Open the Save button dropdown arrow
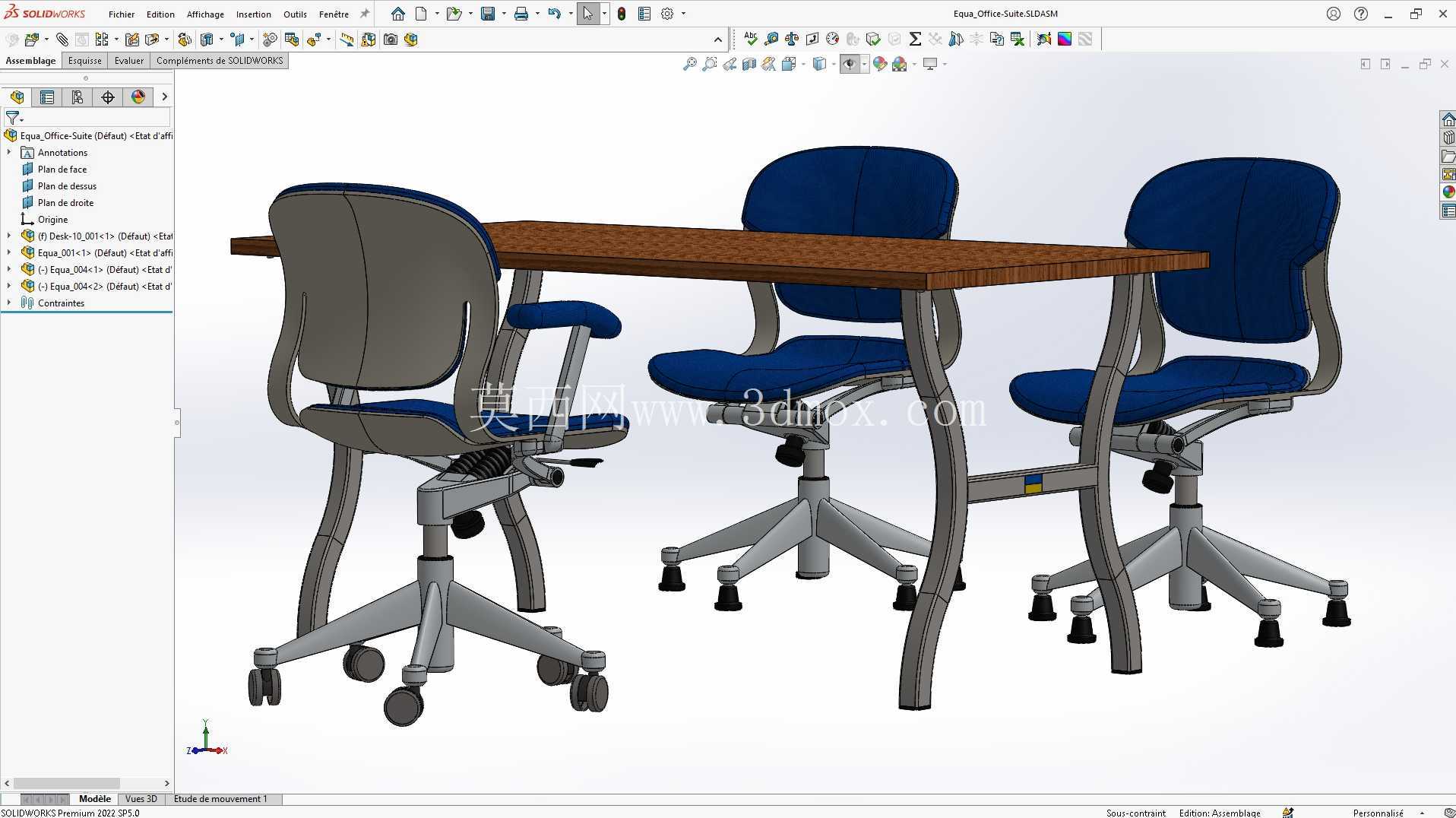Image resolution: width=1456 pixels, height=818 pixels. [504, 14]
